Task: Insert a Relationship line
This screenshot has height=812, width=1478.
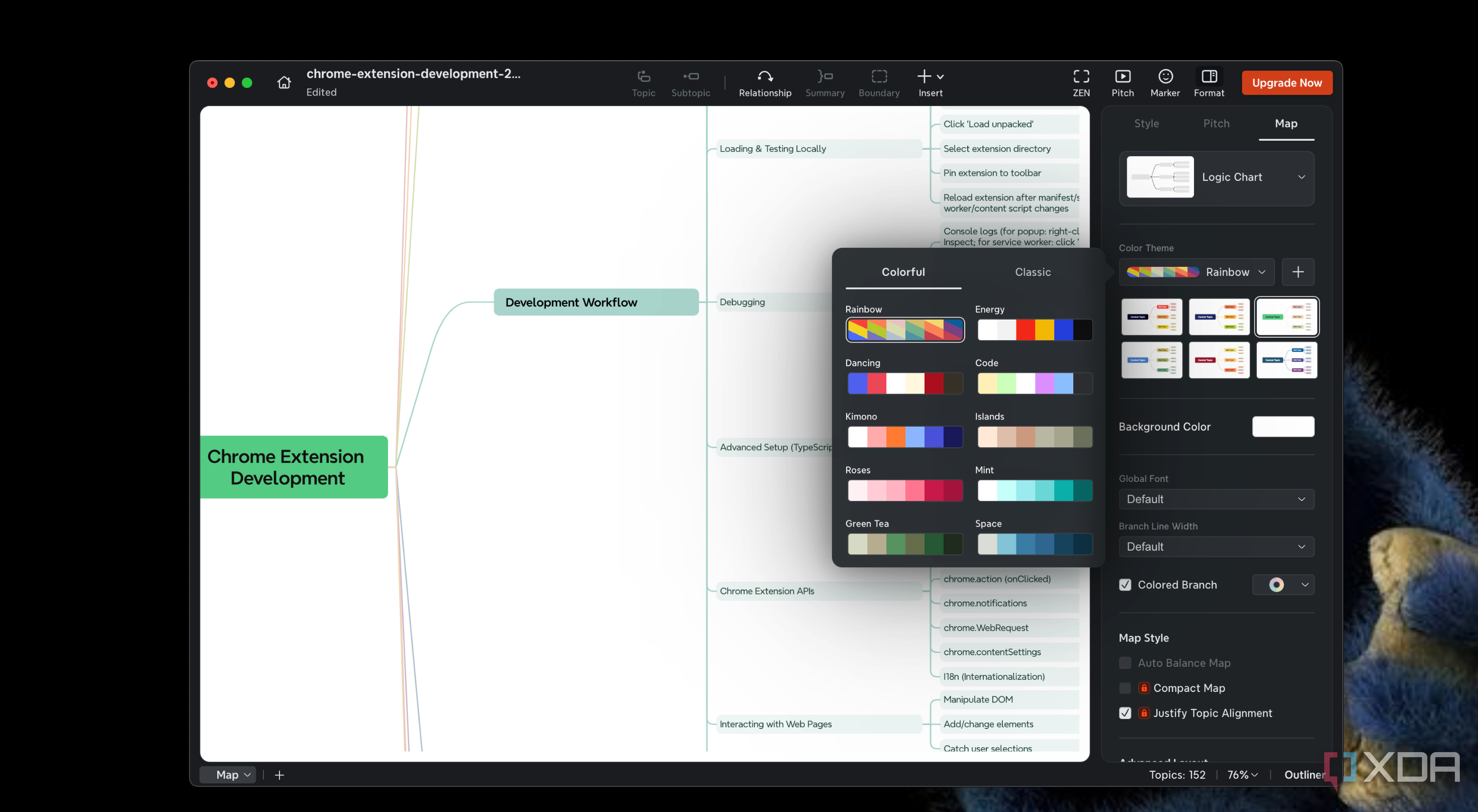Action: tap(765, 83)
